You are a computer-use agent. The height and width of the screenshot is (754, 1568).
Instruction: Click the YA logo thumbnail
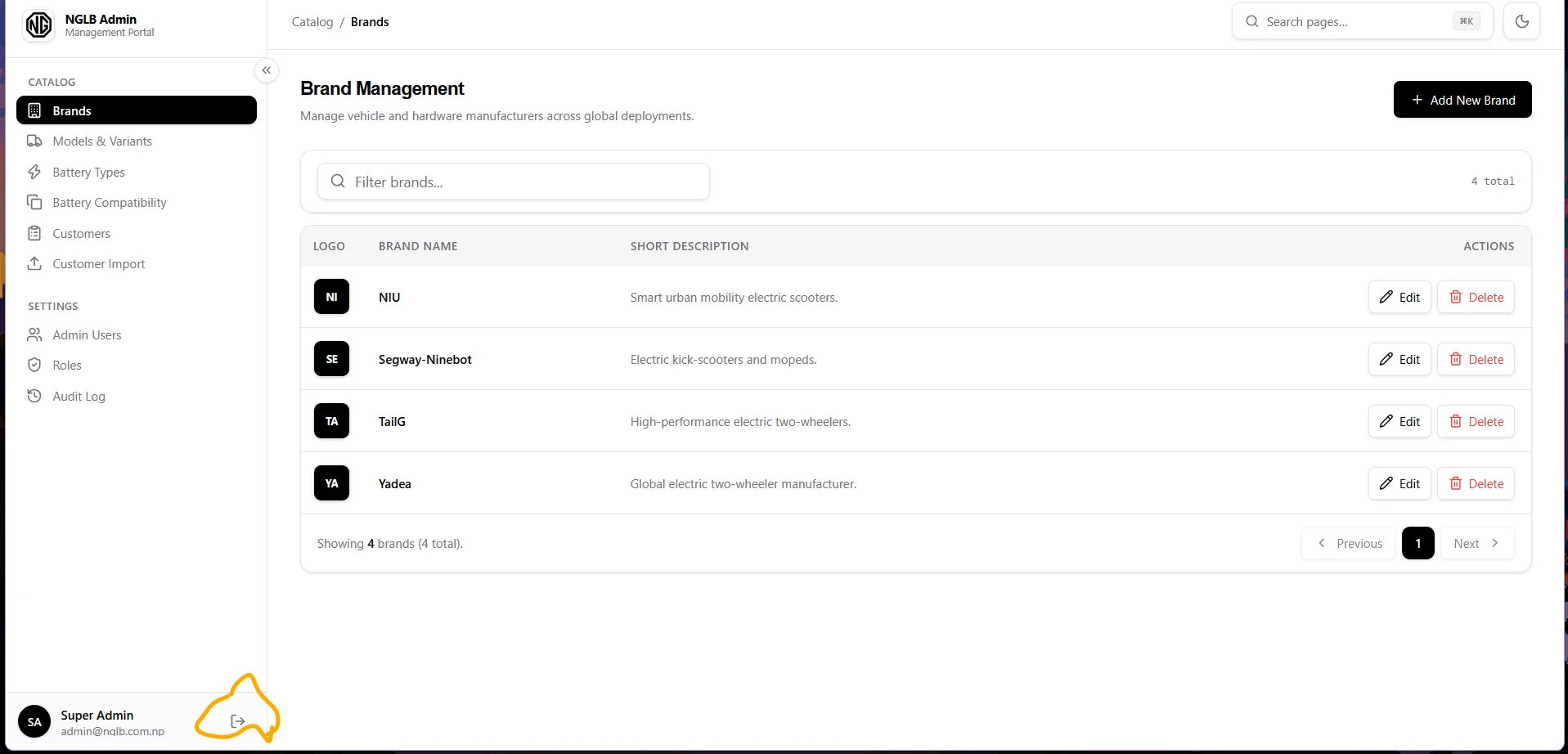331,483
